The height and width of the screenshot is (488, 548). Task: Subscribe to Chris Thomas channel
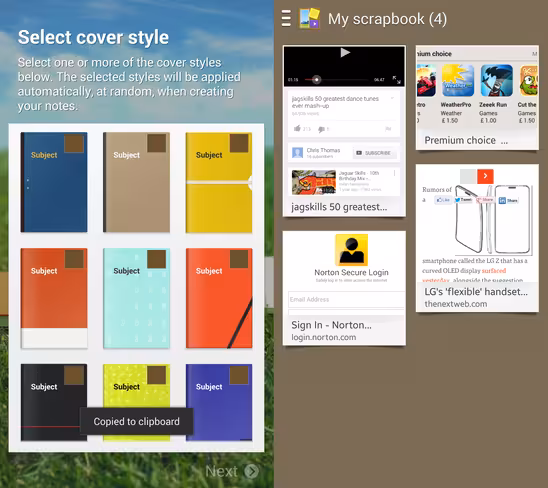point(375,153)
